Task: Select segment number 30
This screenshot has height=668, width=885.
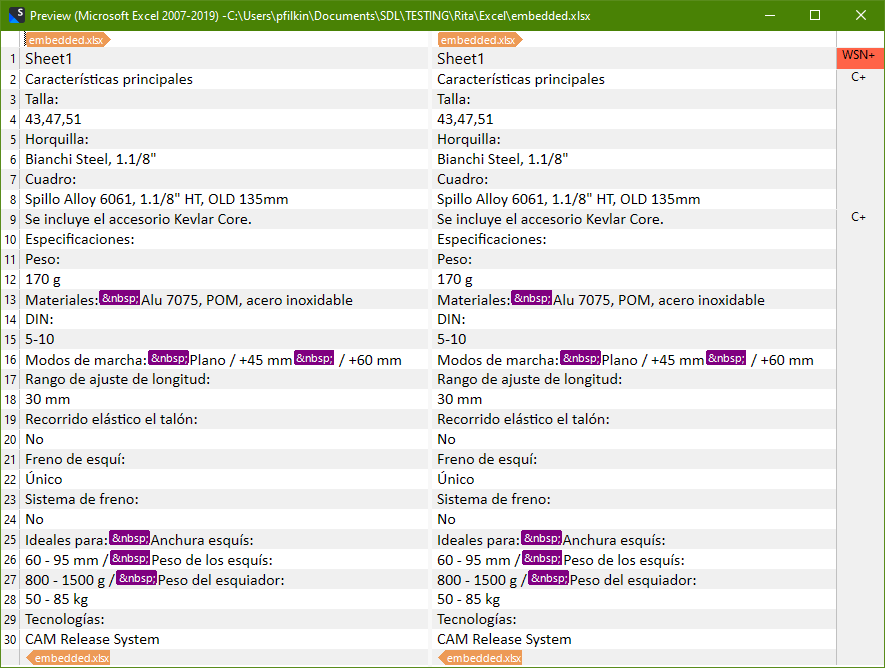Action: [10, 640]
